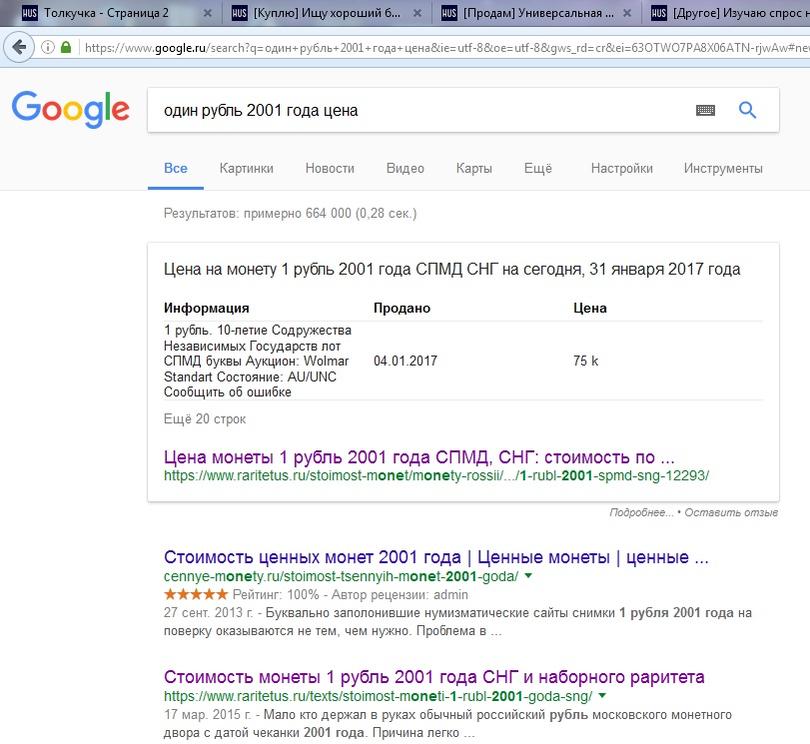
Task: Expand the 'Ещё' search options menu
Action: pyautogui.click(x=538, y=168)
